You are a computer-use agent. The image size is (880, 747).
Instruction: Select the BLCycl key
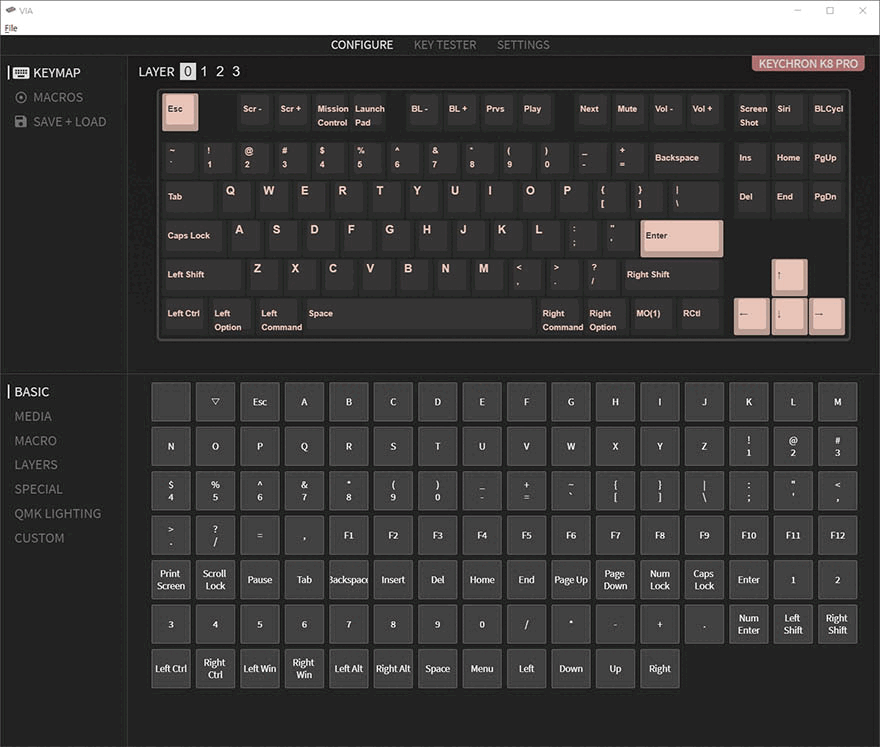[828, 112]
